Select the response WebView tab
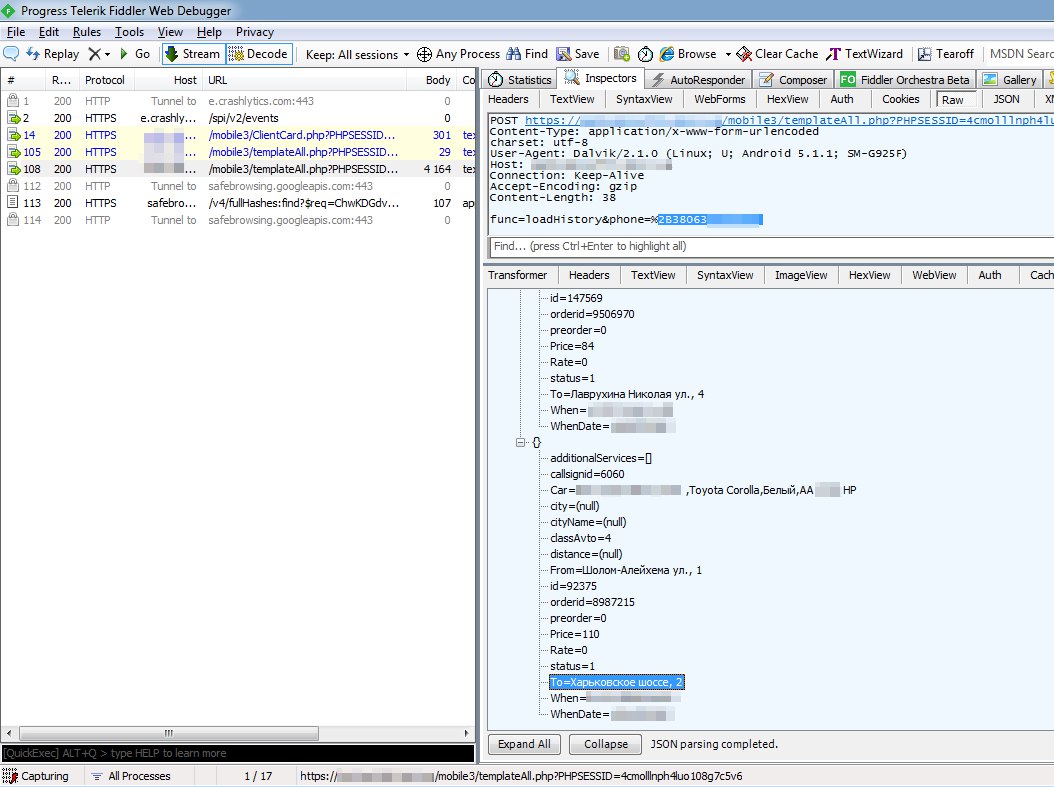 934,276
